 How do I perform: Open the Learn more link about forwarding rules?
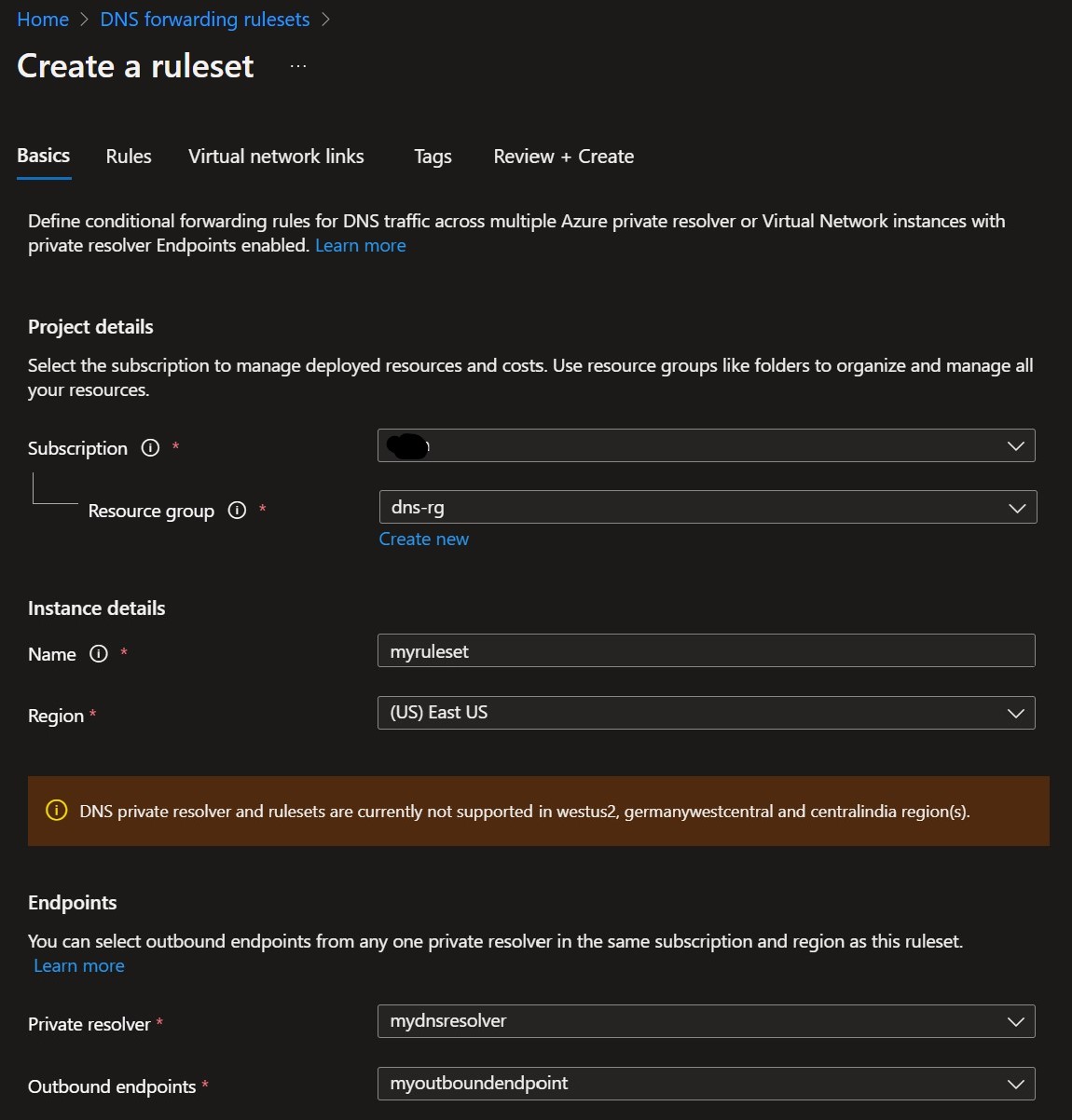point(360,245)
